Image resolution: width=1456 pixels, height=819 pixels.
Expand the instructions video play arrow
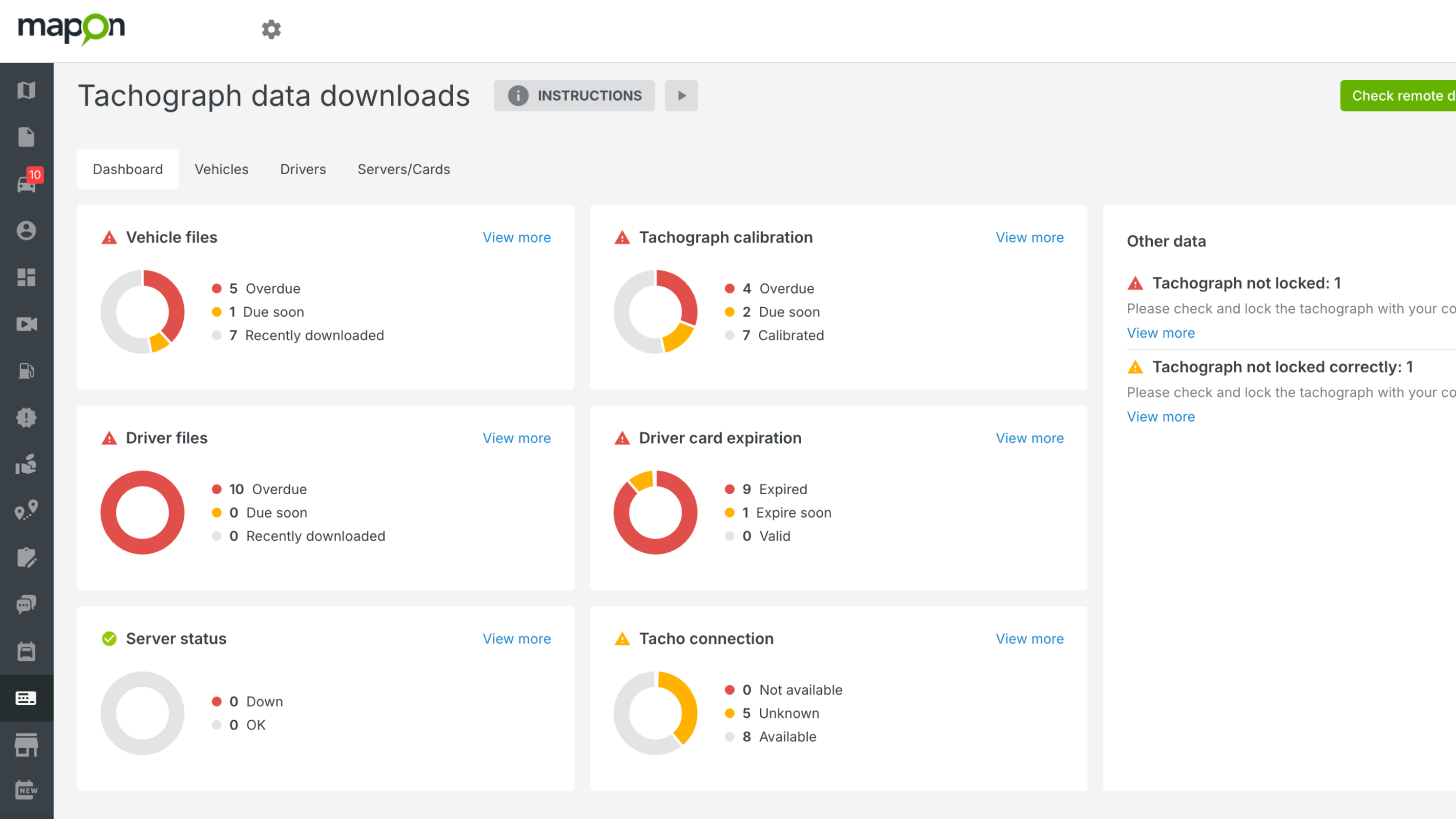point(681,95)
